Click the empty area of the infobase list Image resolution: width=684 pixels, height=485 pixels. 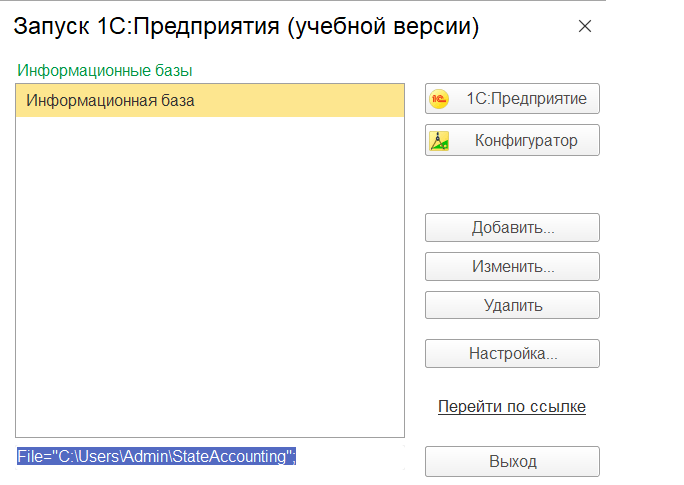(210, 280)
